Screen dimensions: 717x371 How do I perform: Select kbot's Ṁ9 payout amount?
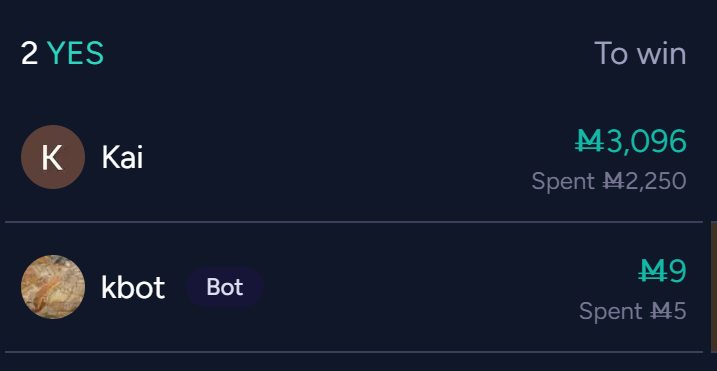pos(663,271)
